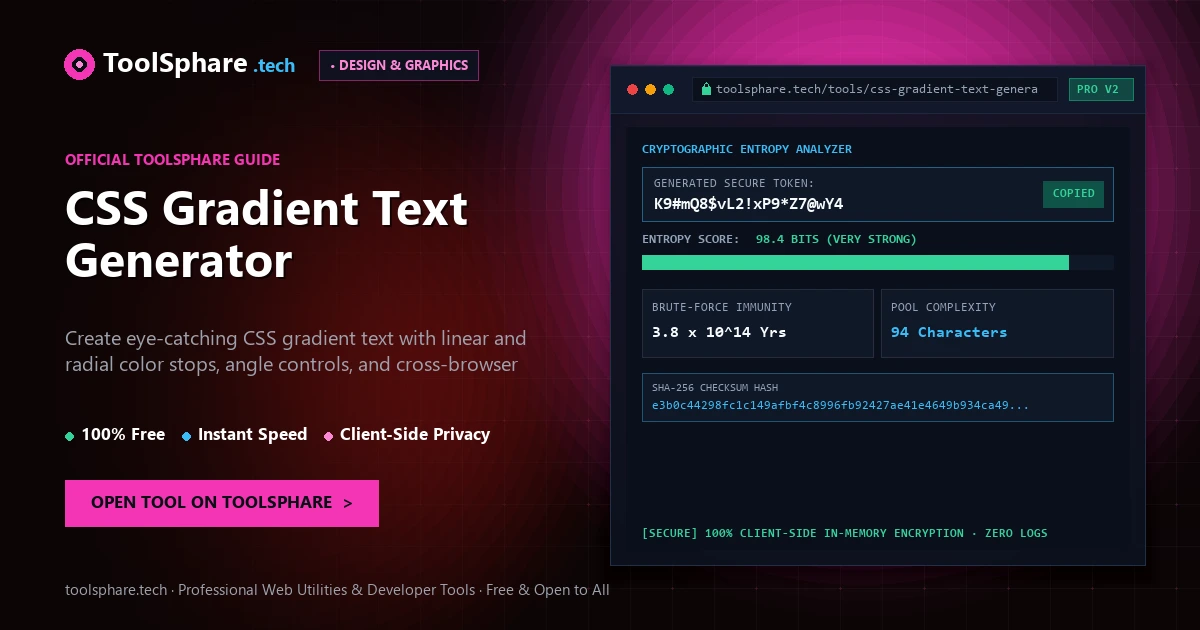
Task: Click the 100% Free feature label
Action: point(123,434)
